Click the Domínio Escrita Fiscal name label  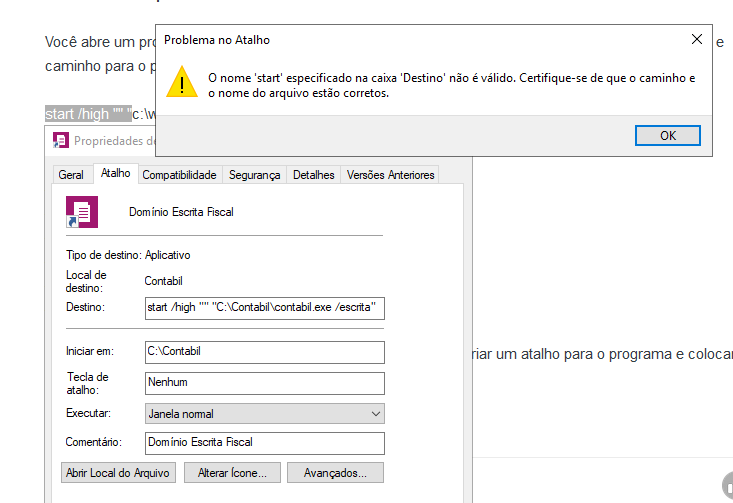[x=181, y=212]
